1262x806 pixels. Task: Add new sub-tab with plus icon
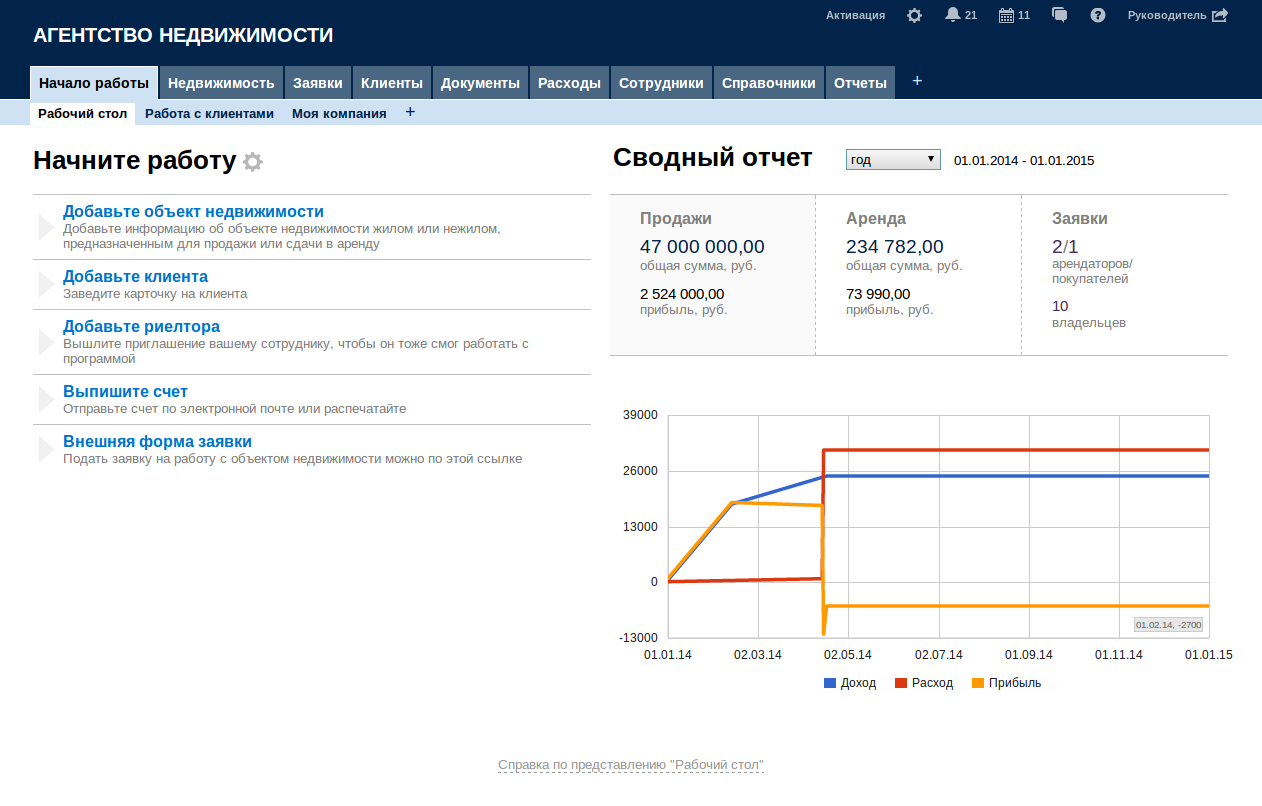point(410,112)
